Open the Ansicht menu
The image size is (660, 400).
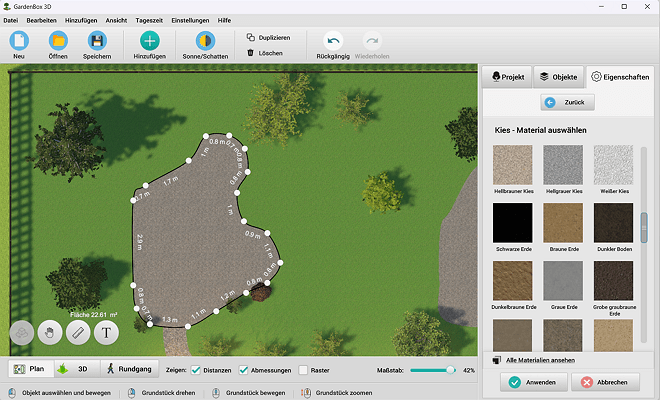click(x=116, y=20)
